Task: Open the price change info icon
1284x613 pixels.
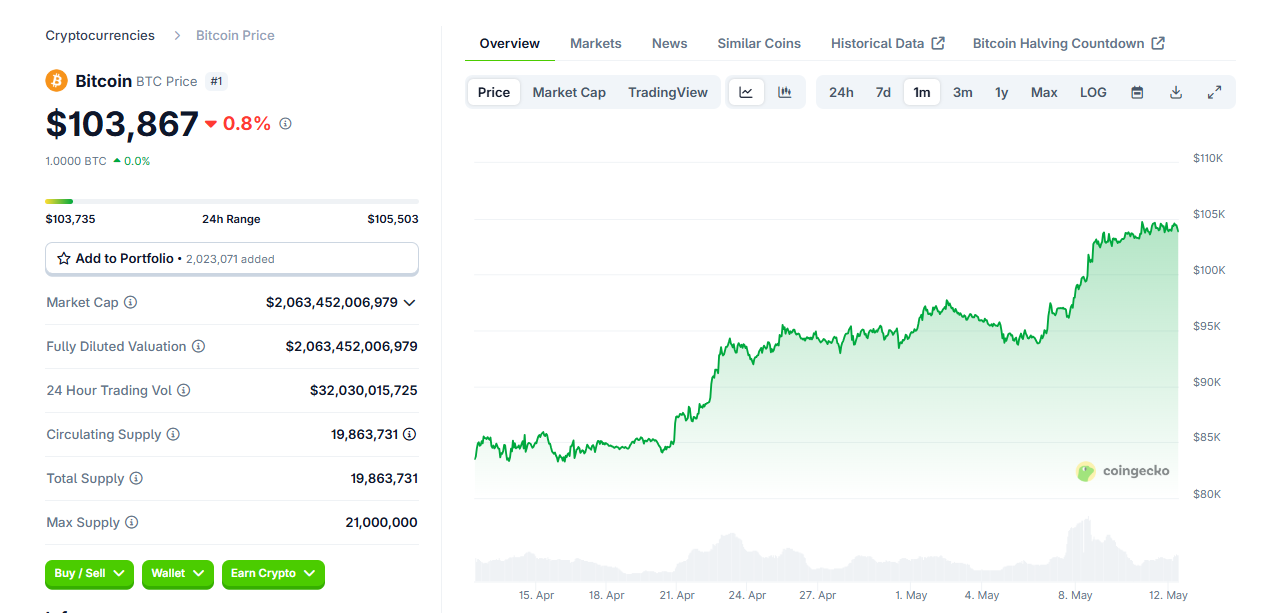Action: tap(285, 124)
